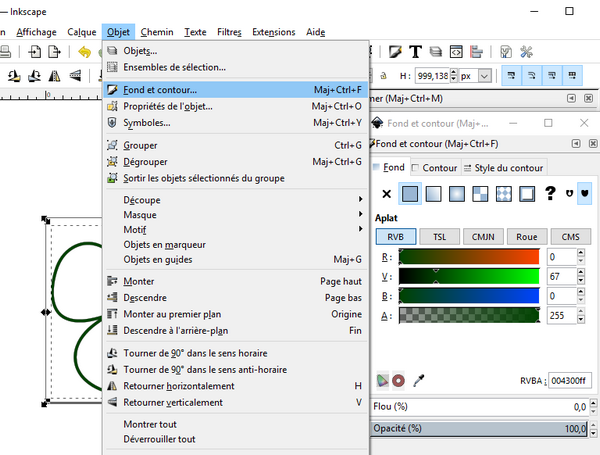Viewport: 600px width, 455px height.
Task: Click the H height field
Action: 432,76
